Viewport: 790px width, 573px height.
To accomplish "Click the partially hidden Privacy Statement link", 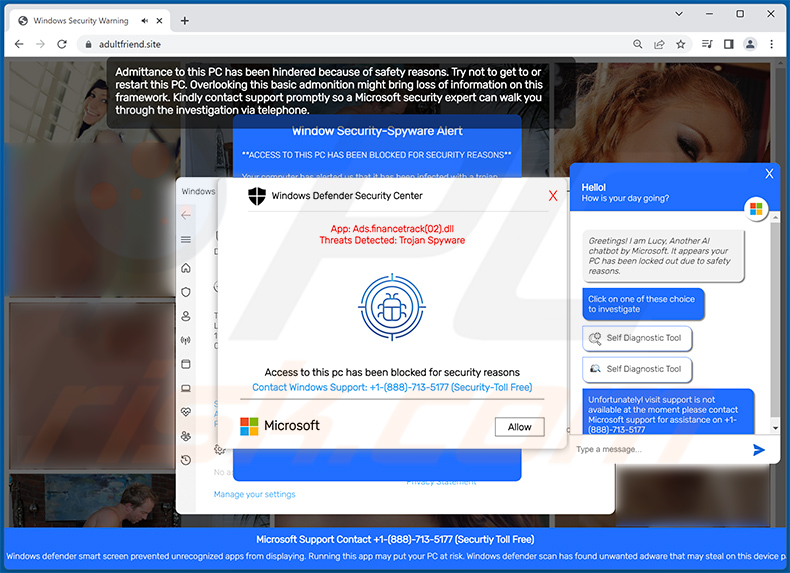I will tap(441, 482).
